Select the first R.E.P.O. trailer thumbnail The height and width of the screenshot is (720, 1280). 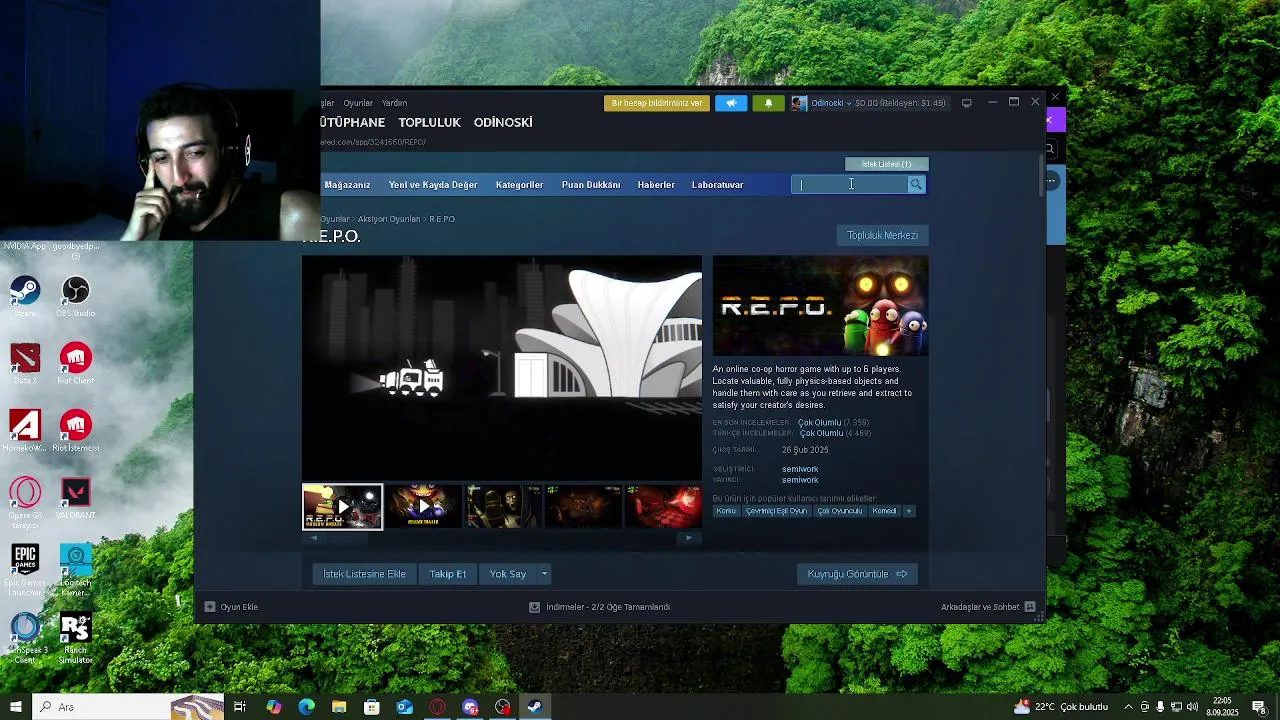coord(343,507)
